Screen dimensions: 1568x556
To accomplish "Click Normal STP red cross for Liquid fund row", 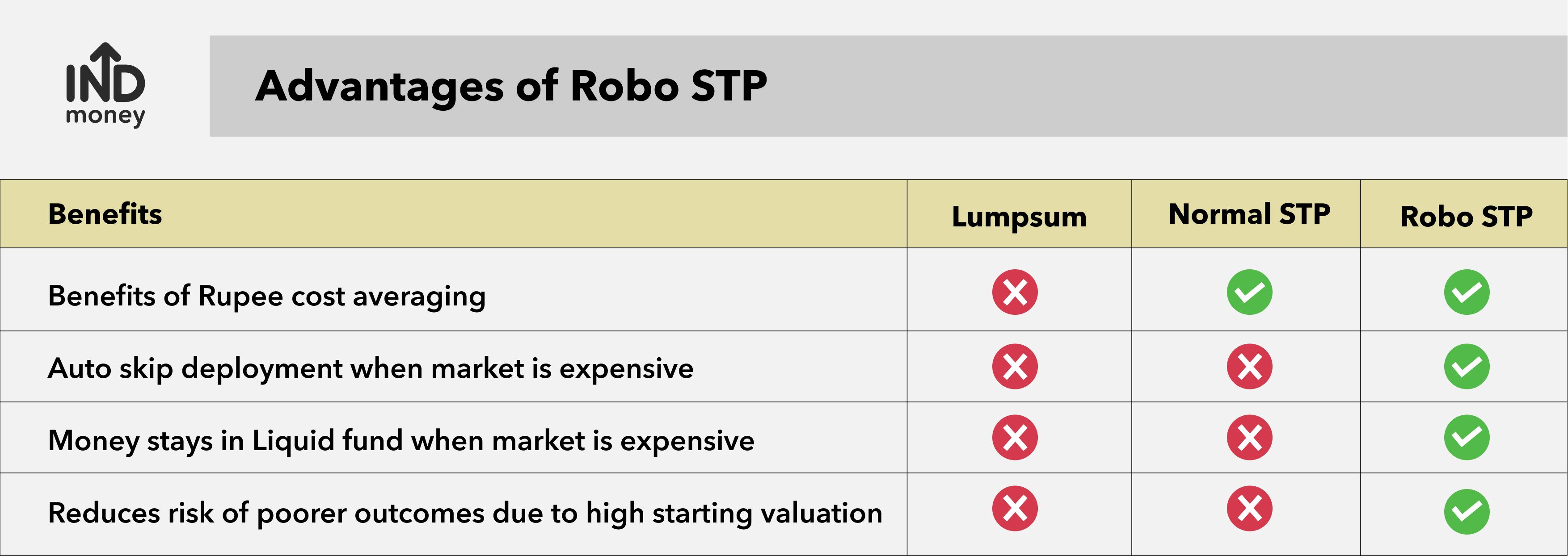I will click(x=1249, y=437).
